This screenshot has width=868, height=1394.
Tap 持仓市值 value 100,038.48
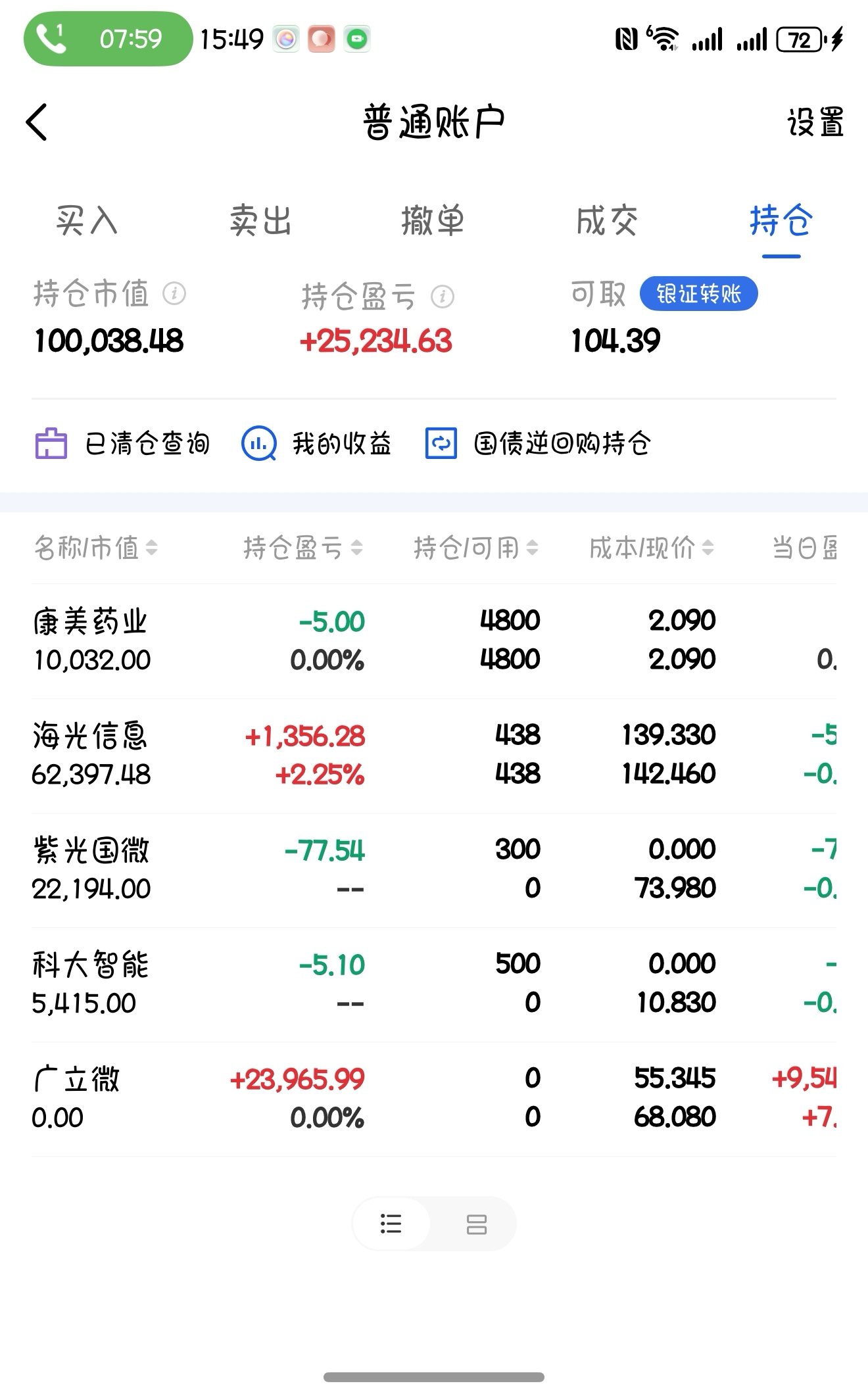109,341
